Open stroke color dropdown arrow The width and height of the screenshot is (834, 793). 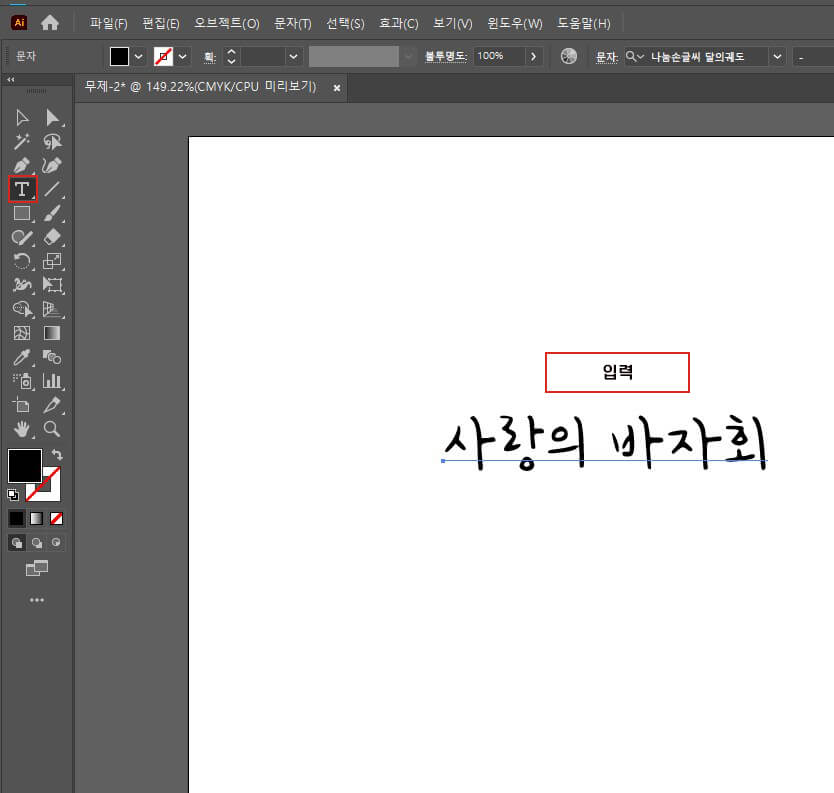point(182,56)
